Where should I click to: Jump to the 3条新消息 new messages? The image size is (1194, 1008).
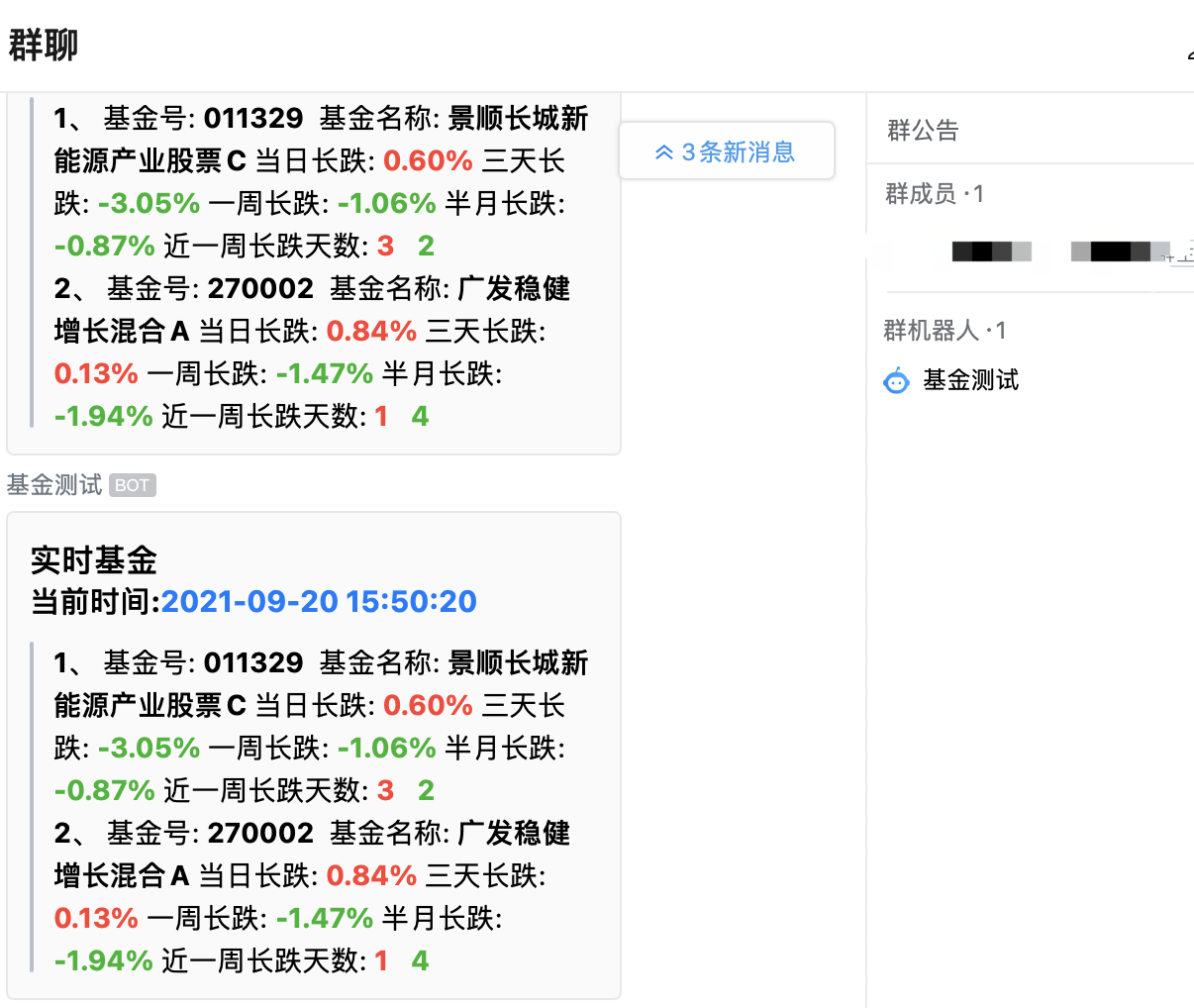click(726, 151)
